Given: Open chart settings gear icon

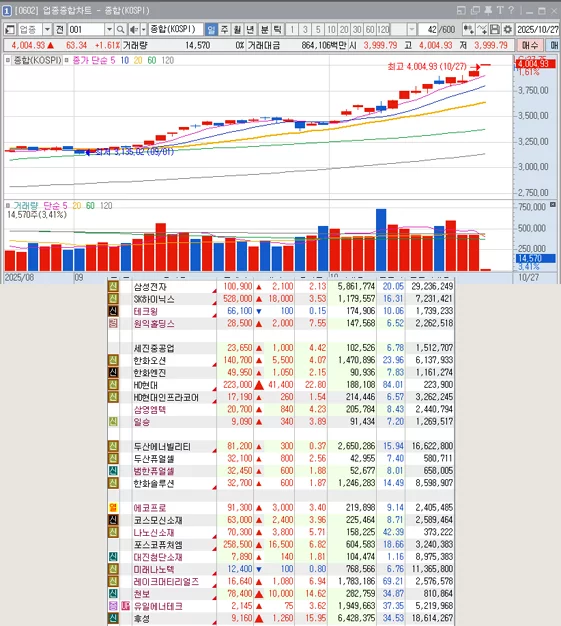Looking at the screenshot, I should click(x=507, y=30).
